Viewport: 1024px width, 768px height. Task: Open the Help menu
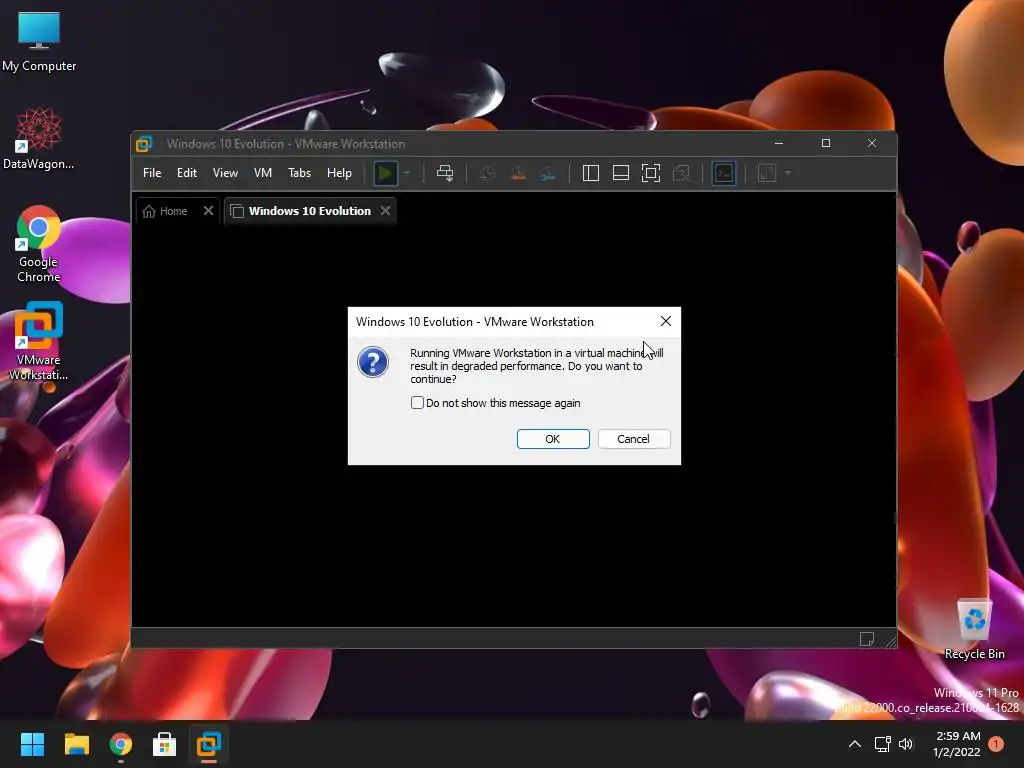(339, 173)
